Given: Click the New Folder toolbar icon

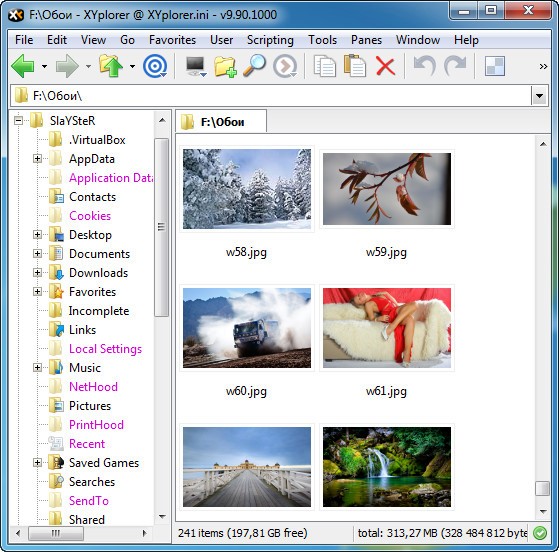Looking at the screenshot, I should (225, 66).
